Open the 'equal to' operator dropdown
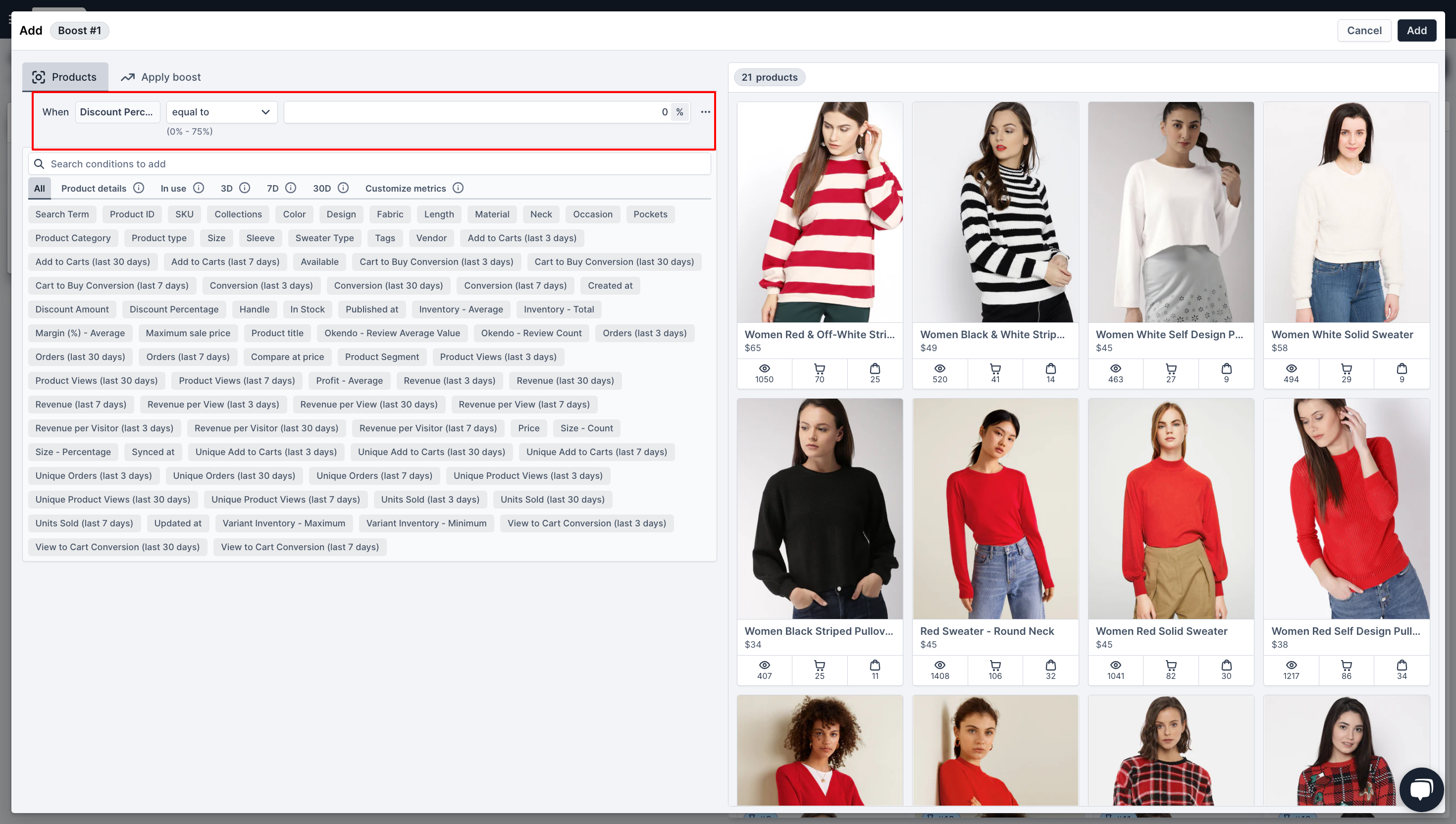The width and height of the screenshot is (1456, 824). point(221,111)
